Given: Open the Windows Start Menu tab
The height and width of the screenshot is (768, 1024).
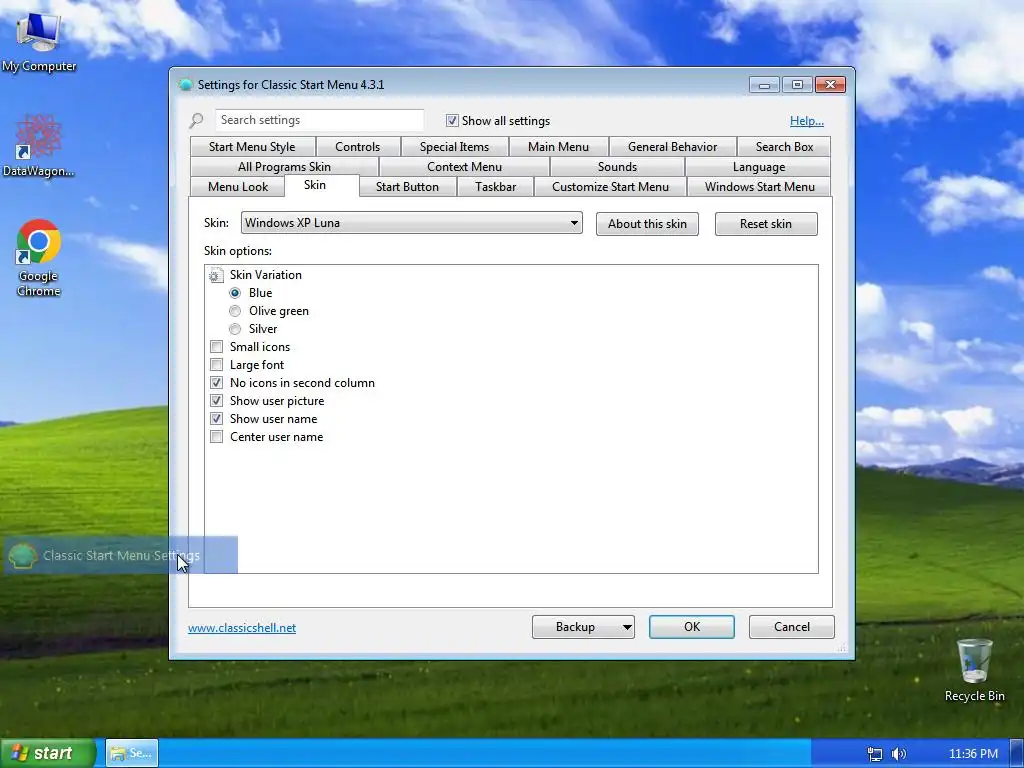Looking at the screenshot, I should pos(760,187).
